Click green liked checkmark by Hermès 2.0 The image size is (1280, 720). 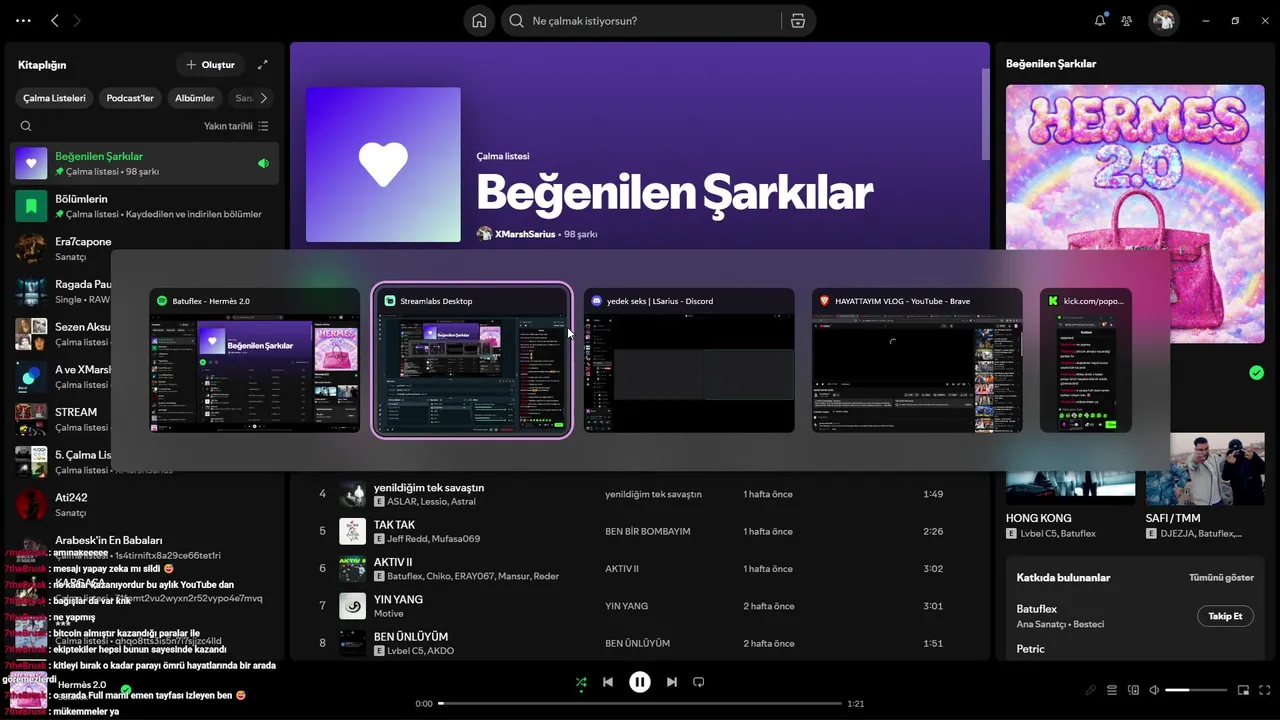pyautogui.click(x=126, y=689)
